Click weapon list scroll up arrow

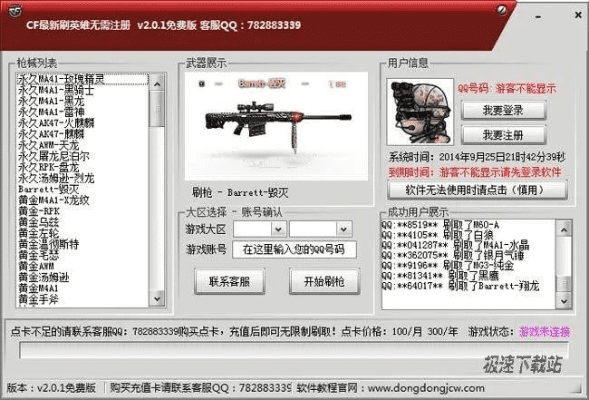(x=157, y=84)
